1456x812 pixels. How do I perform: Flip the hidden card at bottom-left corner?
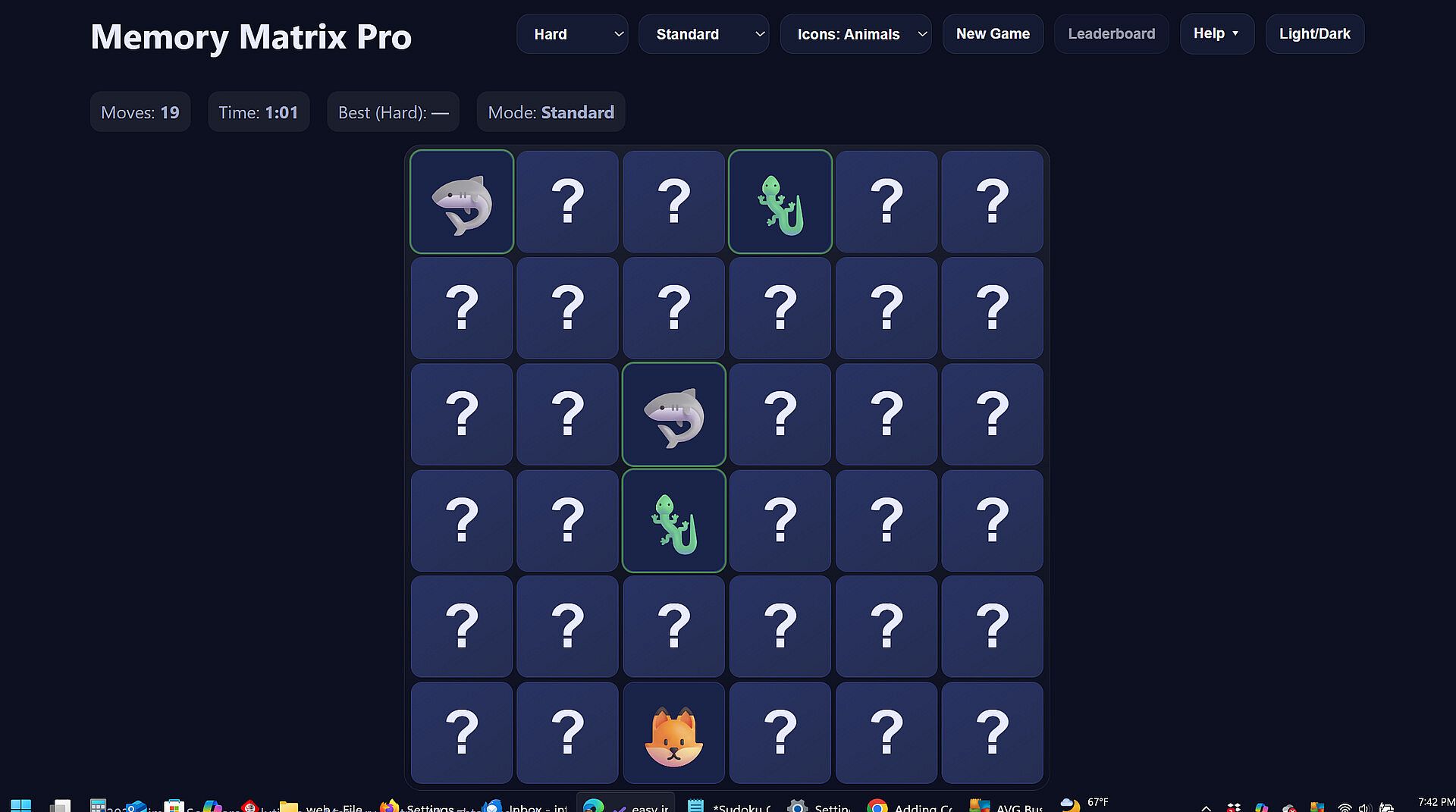tap(461, 732)
